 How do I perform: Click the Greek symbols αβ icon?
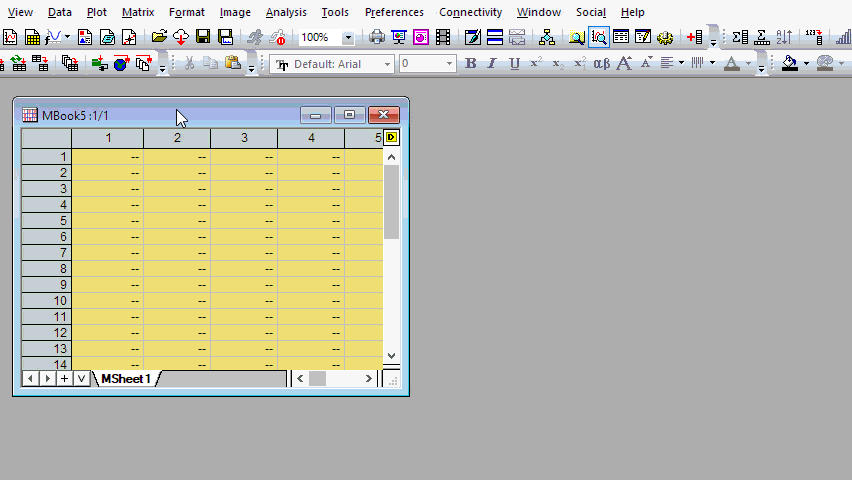click(601, 64)
